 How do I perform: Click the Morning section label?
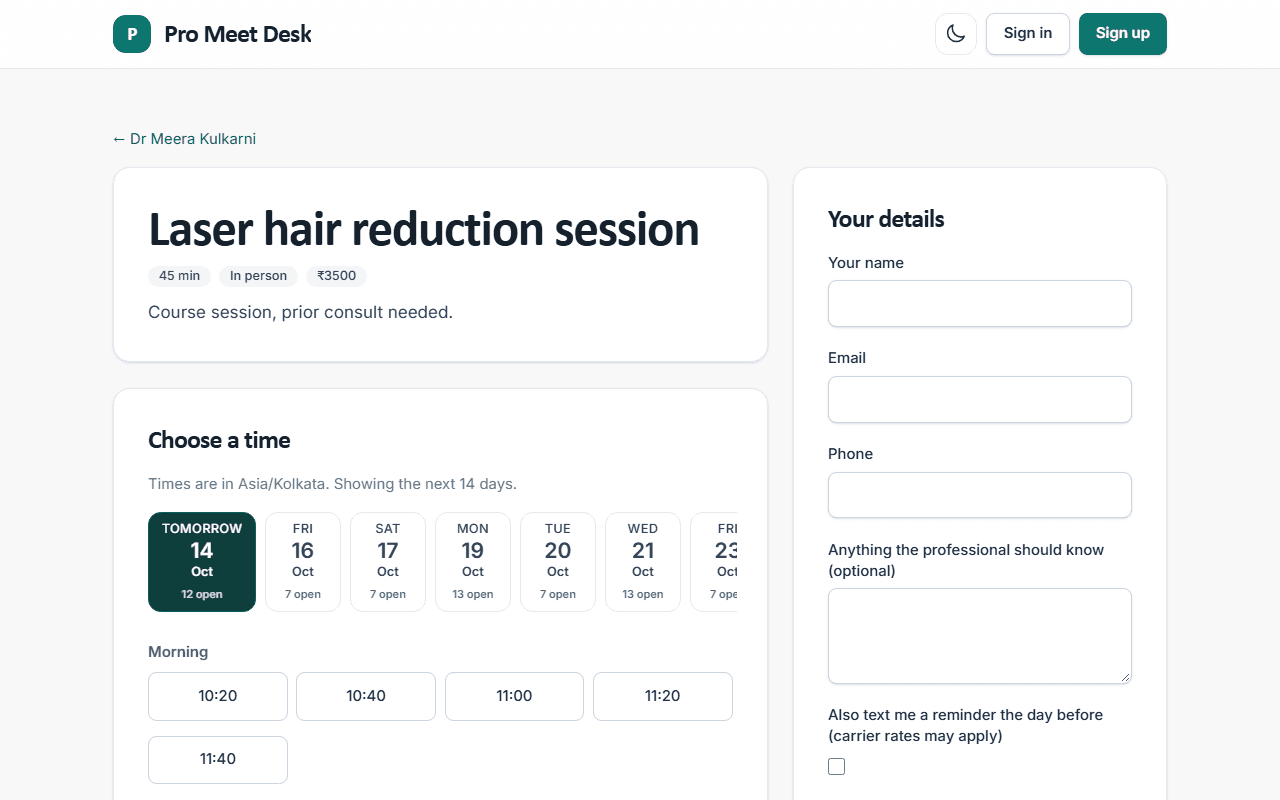click(x=178, y=652)
